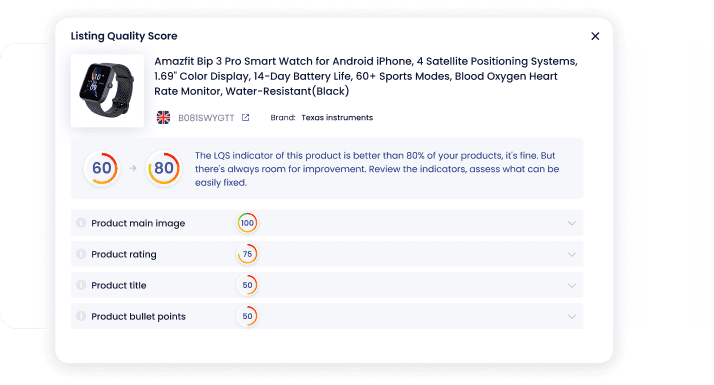Image resolution: width=714 pixels, height=385 pixels.
Task: Click the 100 score circle for main image
Action: [247, 223]
